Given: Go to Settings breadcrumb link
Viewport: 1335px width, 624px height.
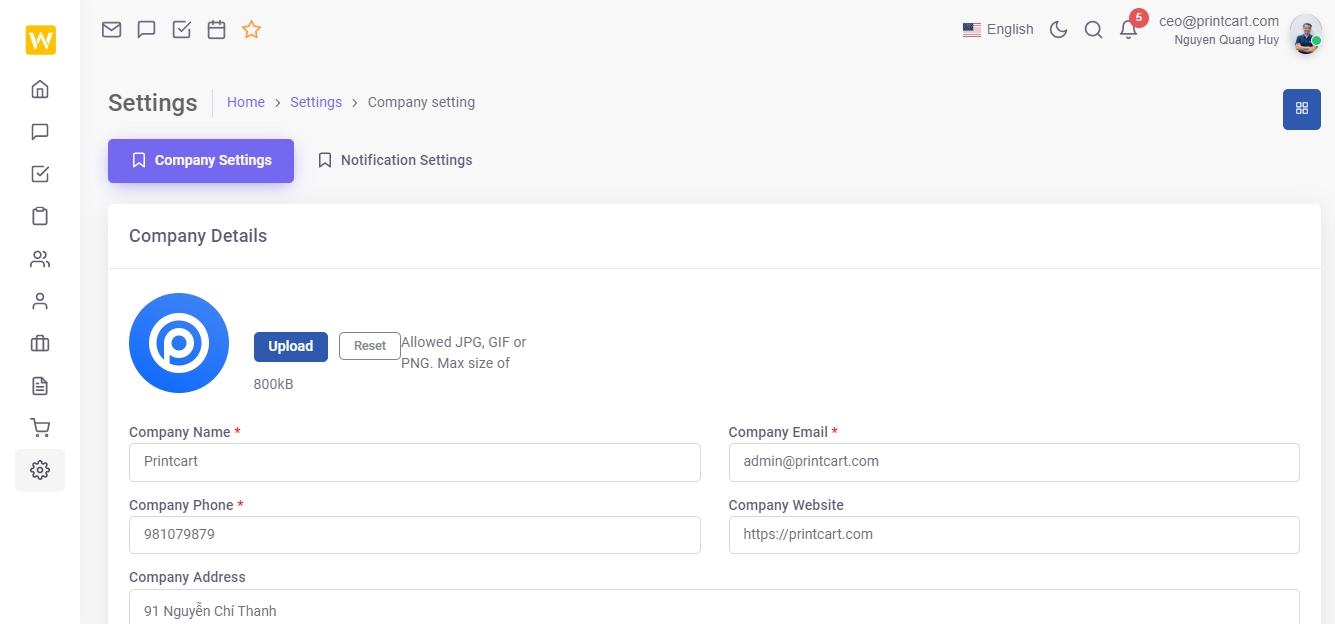Looking at the screenshot, I should [x=316, y=102].
